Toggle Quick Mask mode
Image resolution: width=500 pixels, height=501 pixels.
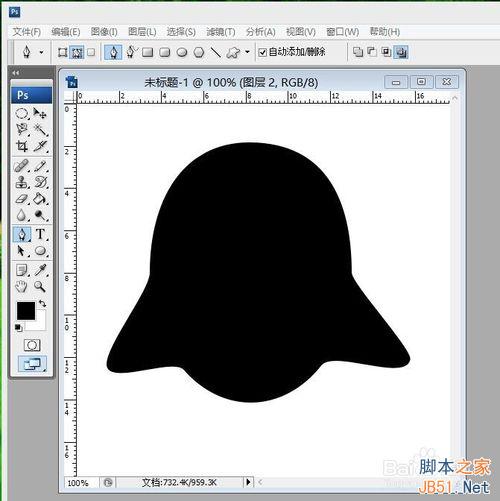tap(32, 345)
